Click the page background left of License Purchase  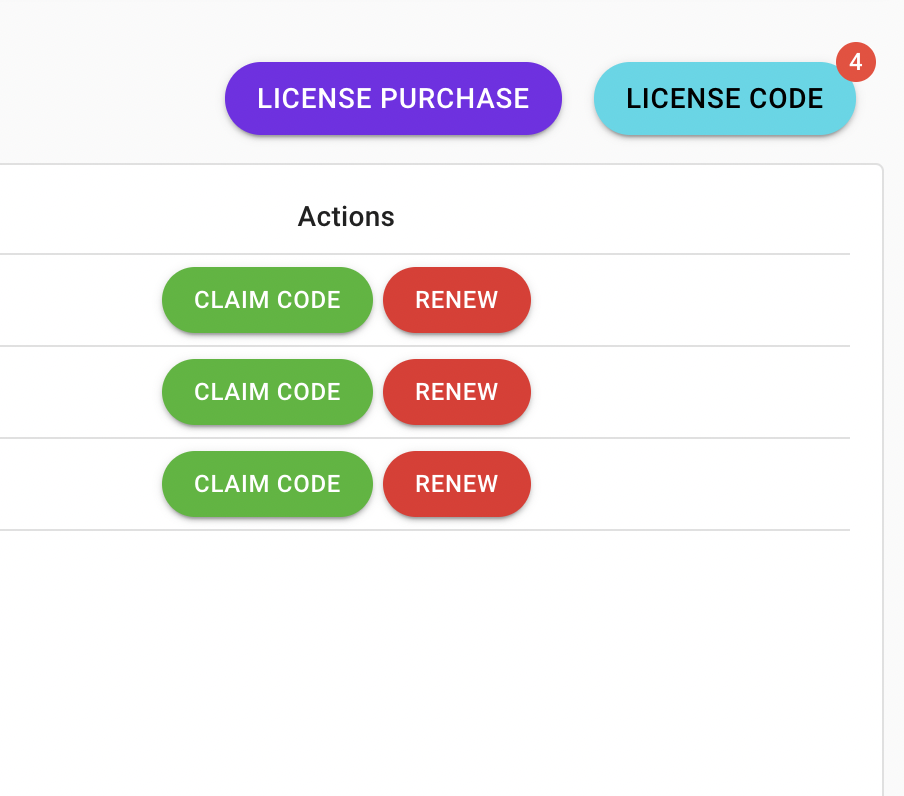pyautogui.click(x=100, y=98)
